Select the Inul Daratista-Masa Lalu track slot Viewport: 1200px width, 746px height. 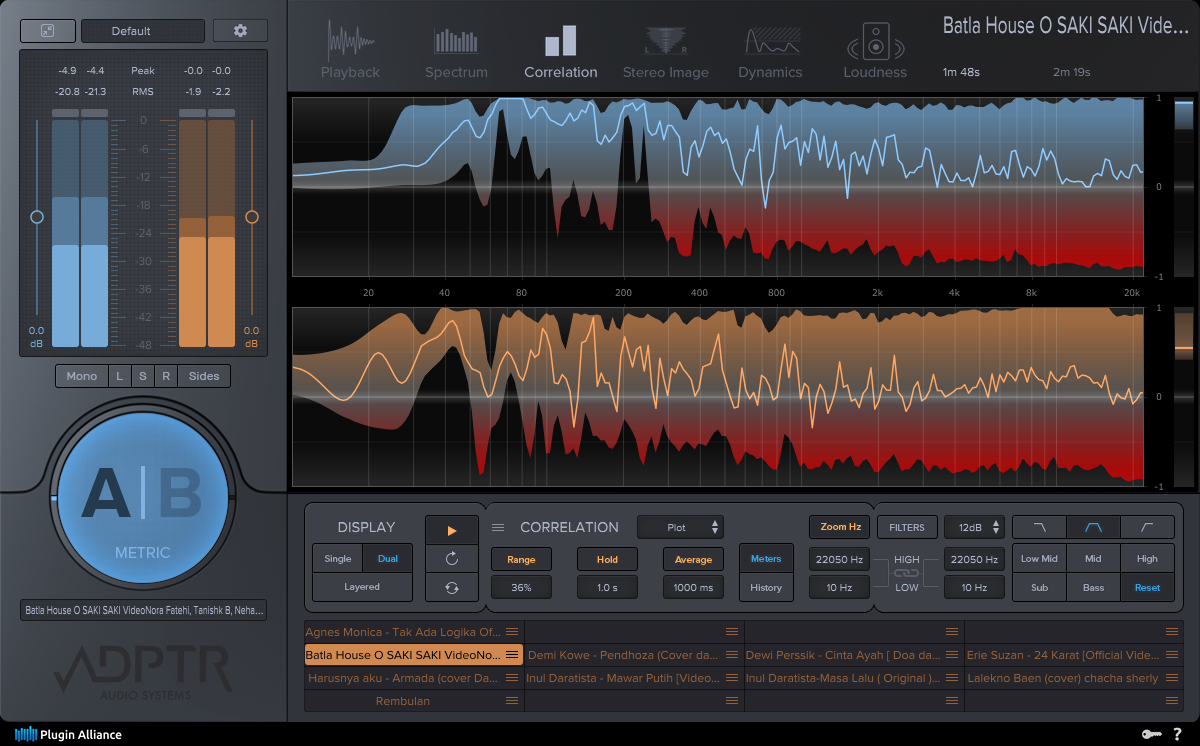[854, 678]
